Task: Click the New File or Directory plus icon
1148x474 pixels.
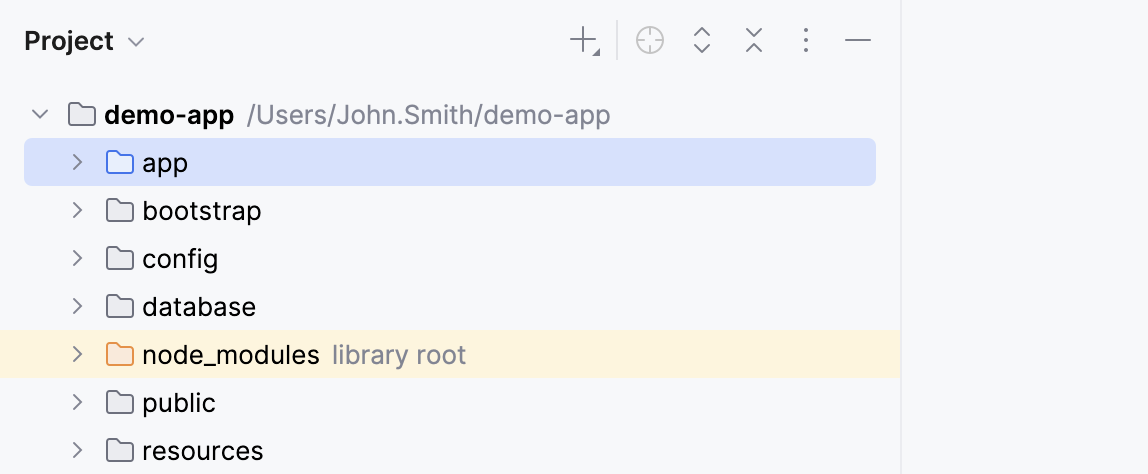Action: [x=583, y=41]
